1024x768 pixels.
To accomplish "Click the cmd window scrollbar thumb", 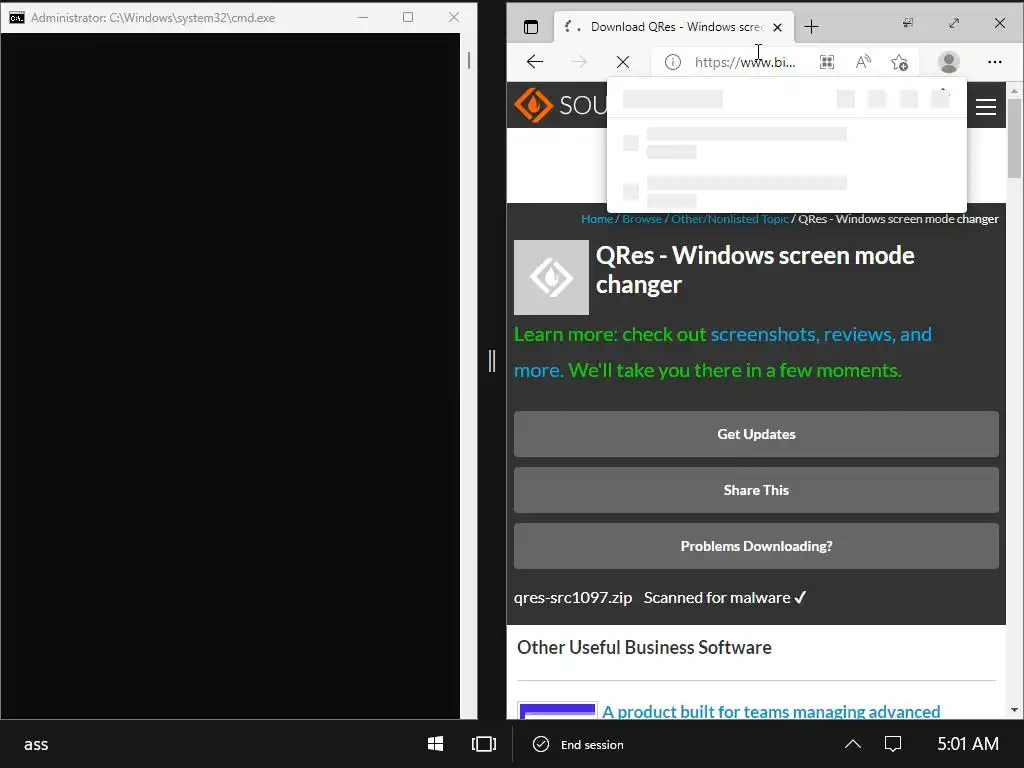I will (x=469, y=60).
